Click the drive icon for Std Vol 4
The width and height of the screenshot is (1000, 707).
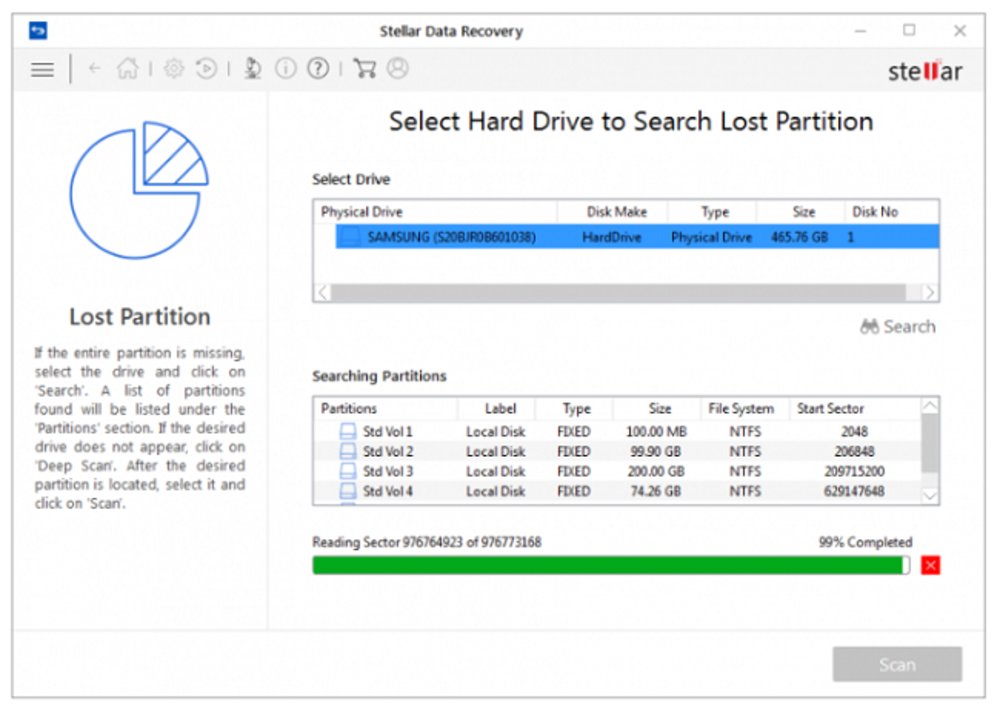pyautogui.click(x=348, y=491)
